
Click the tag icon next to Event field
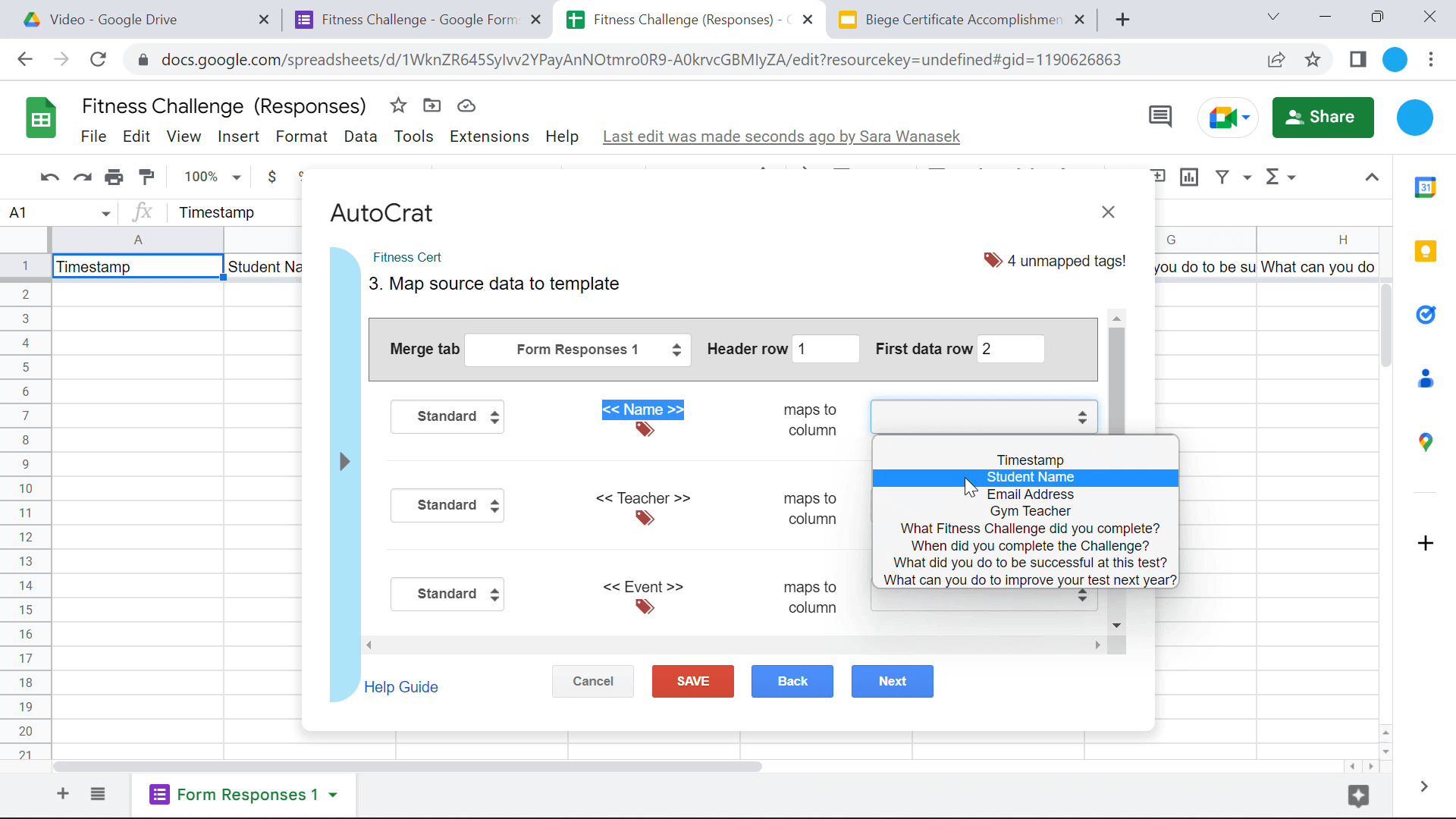point(644,605)
